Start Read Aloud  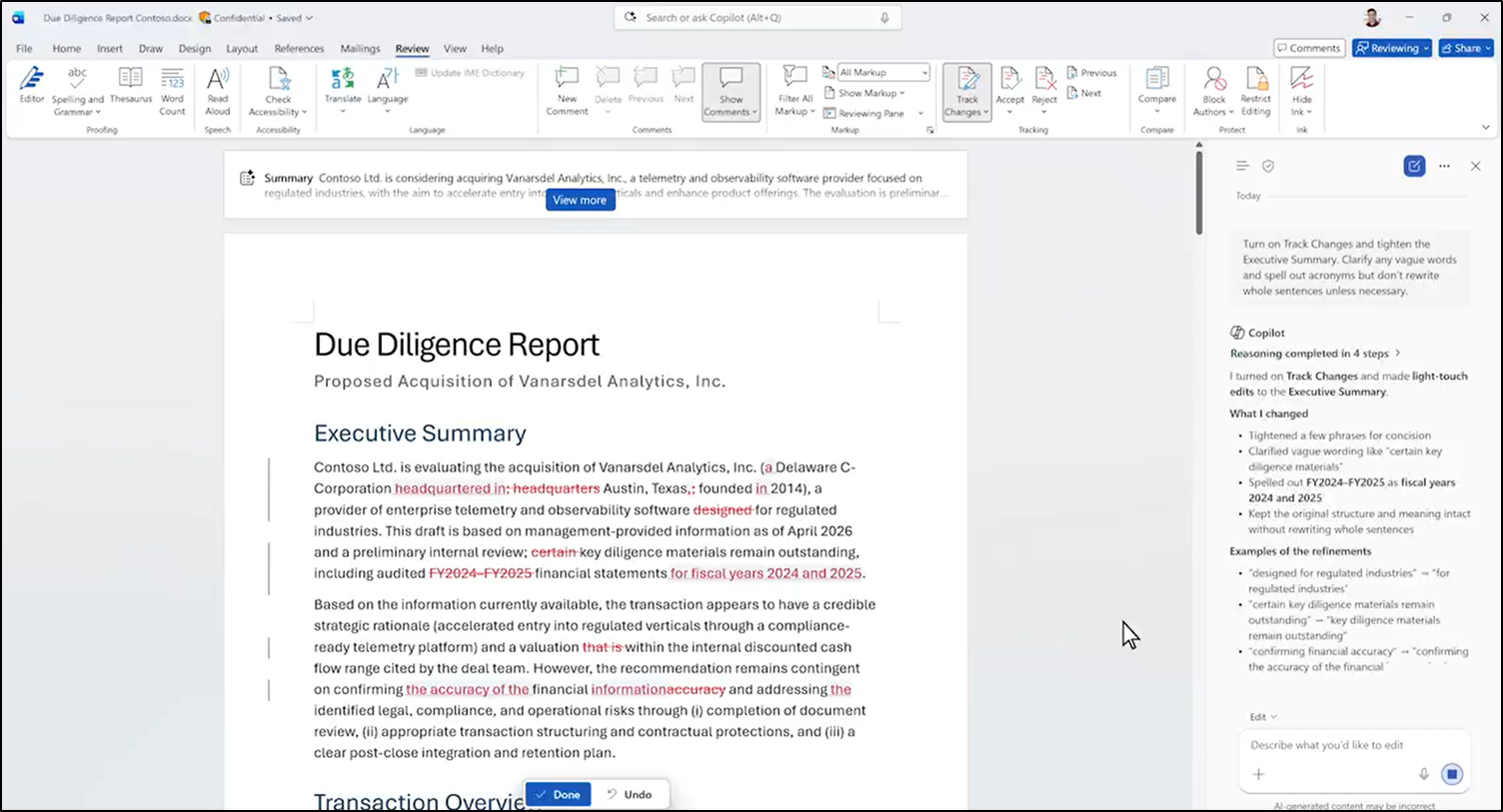[218, 91]
